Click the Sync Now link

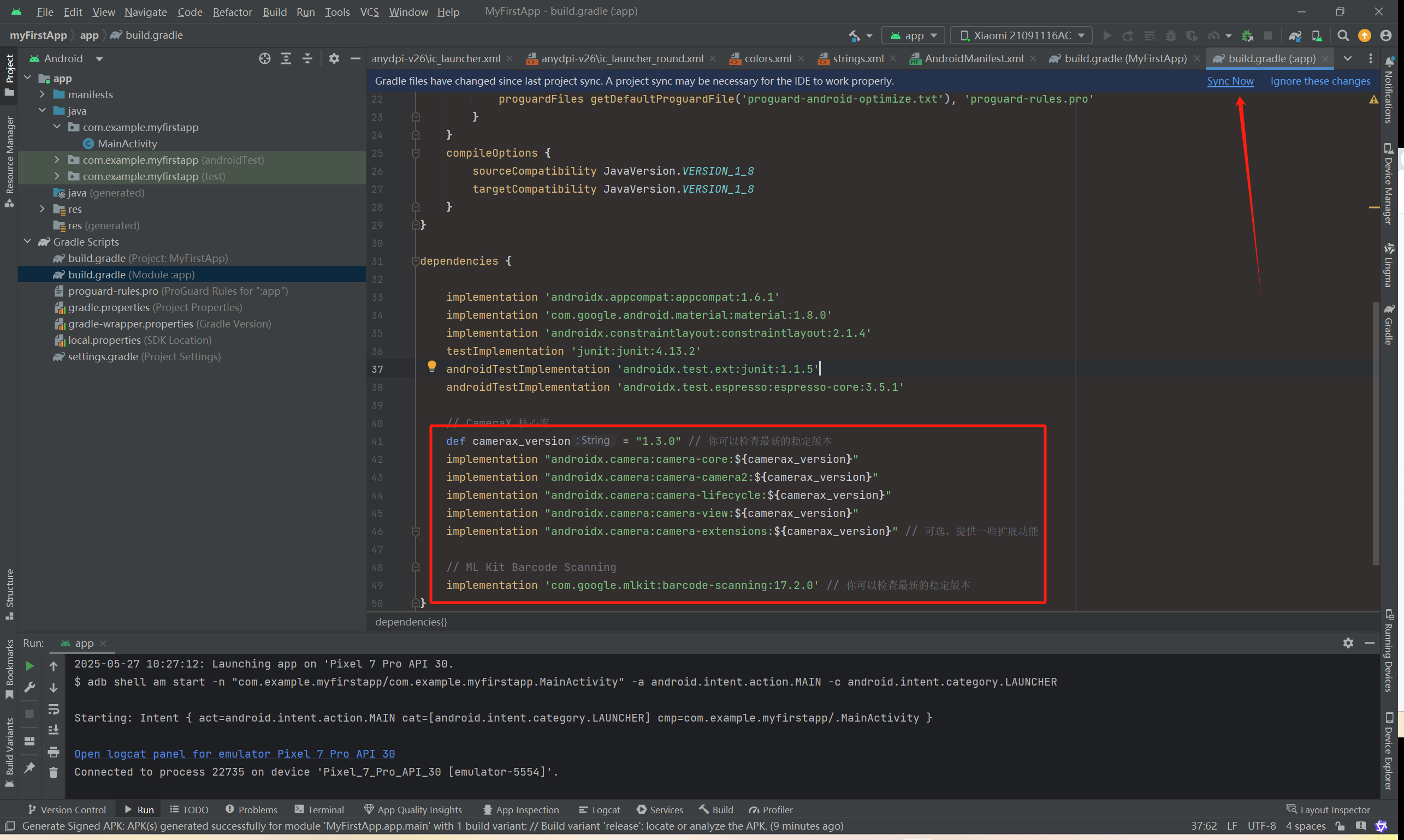click(1230, 81)
